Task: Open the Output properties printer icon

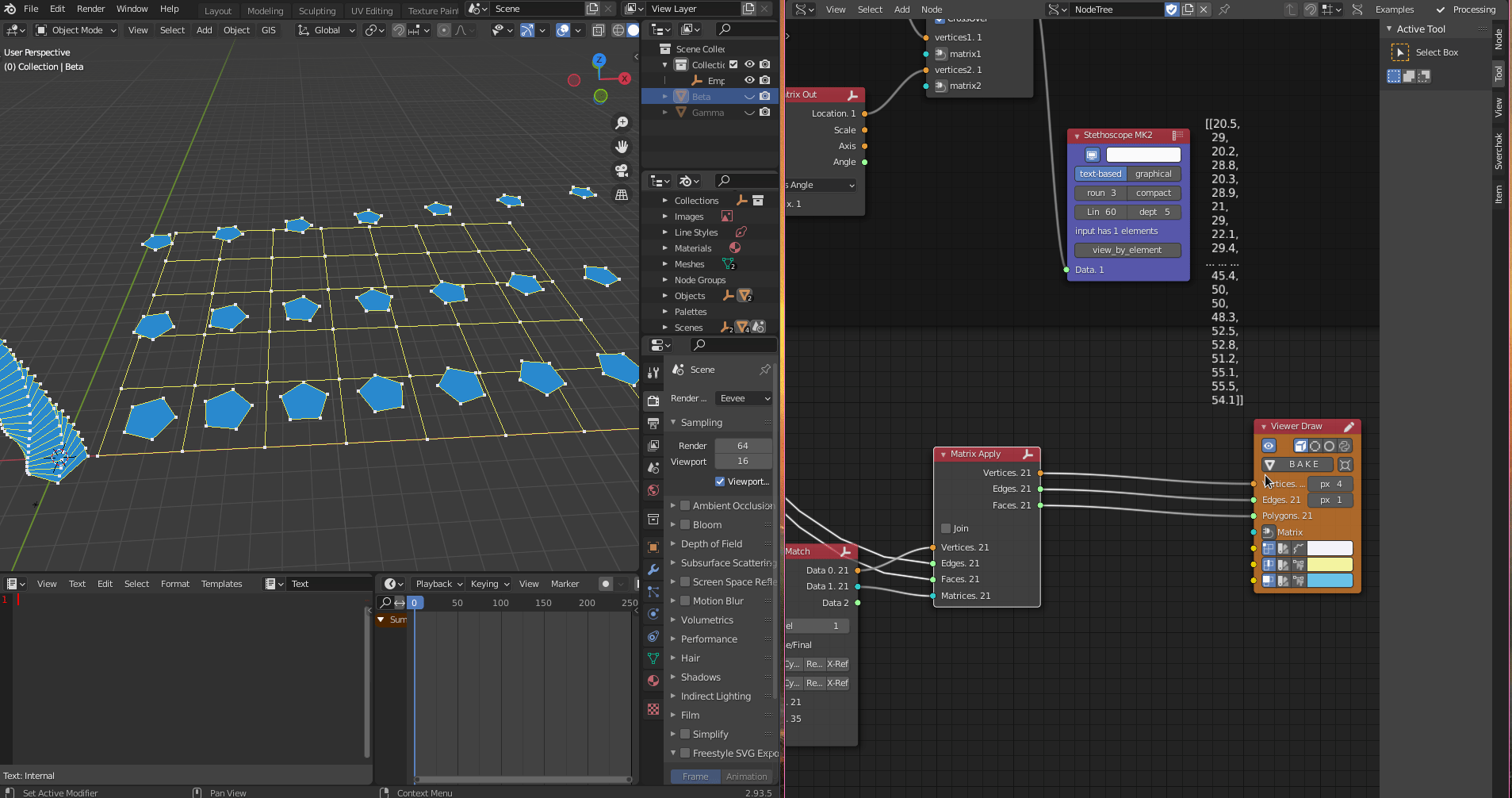Action: pos(653,424)
